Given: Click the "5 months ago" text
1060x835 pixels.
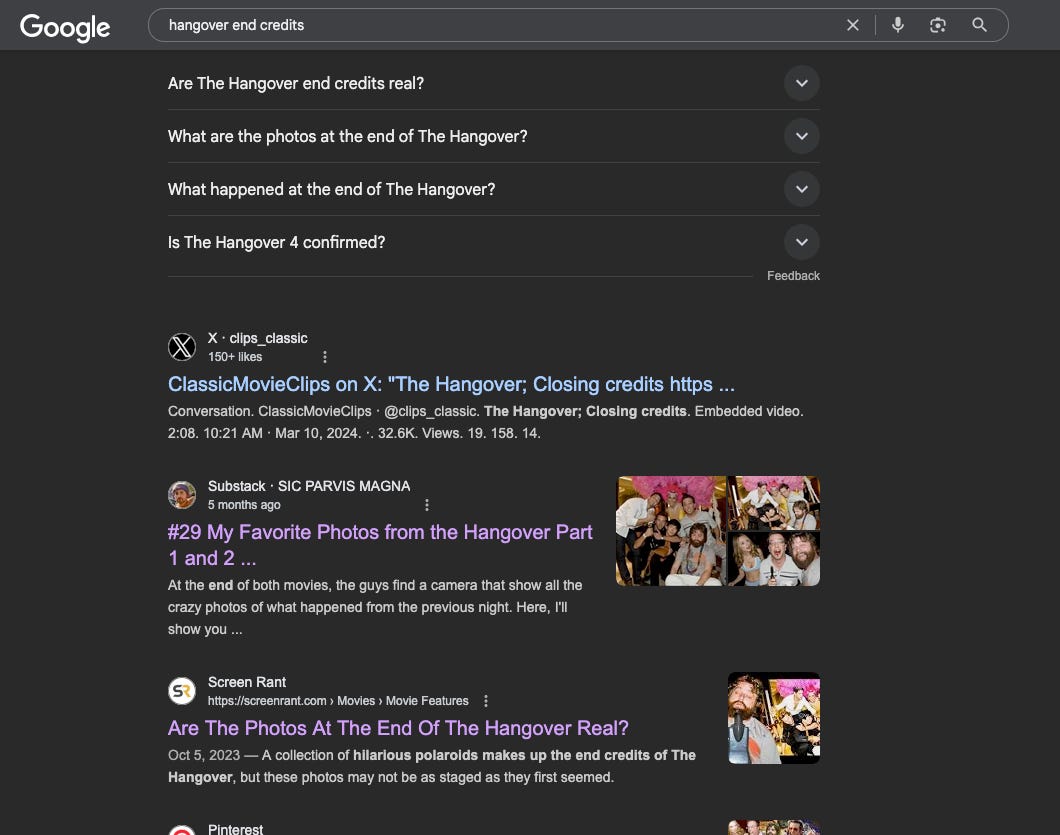Looking at the screenshot, I should (244, 504).
